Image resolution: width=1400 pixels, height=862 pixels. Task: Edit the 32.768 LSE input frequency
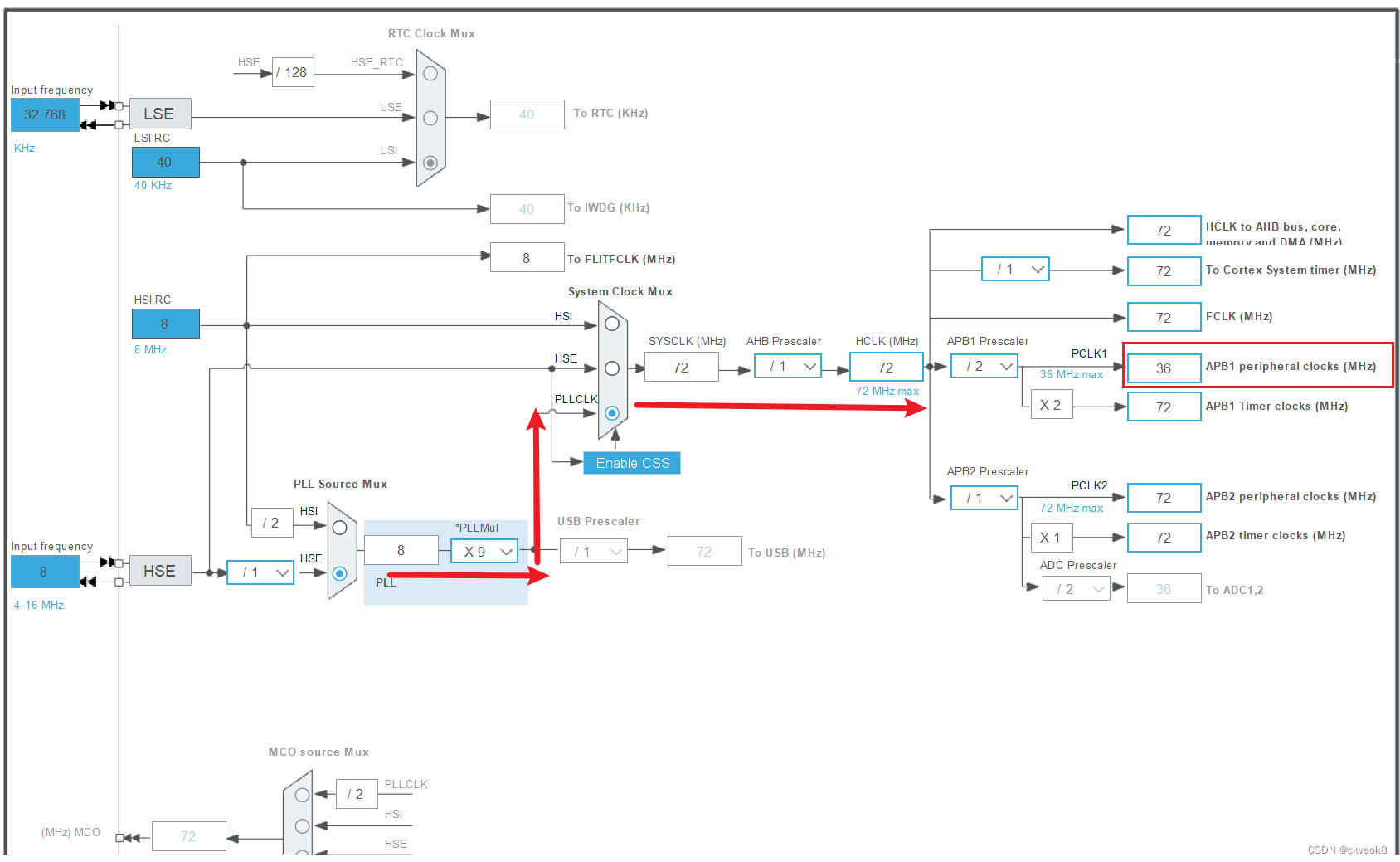coord(45,114)
